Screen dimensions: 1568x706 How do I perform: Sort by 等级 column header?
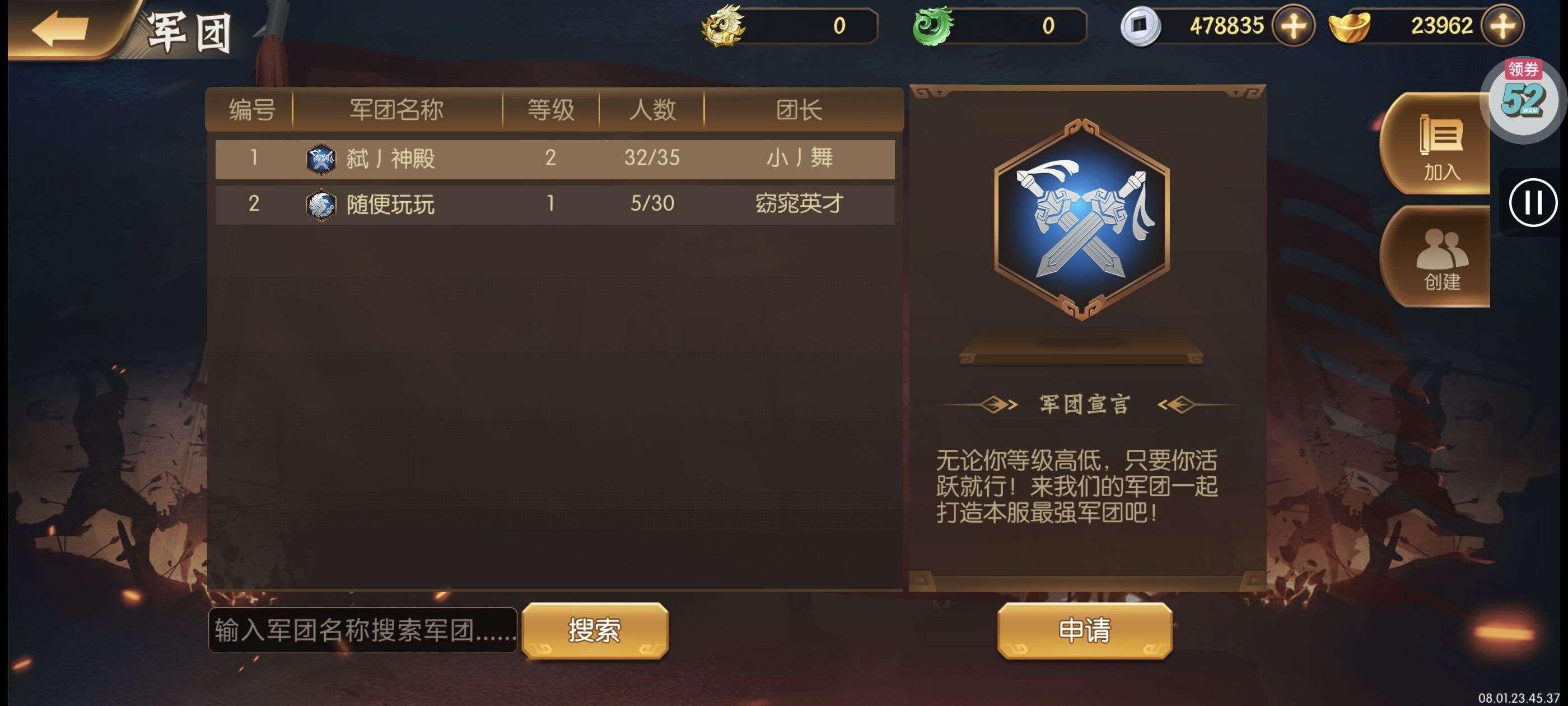point(550,110)
